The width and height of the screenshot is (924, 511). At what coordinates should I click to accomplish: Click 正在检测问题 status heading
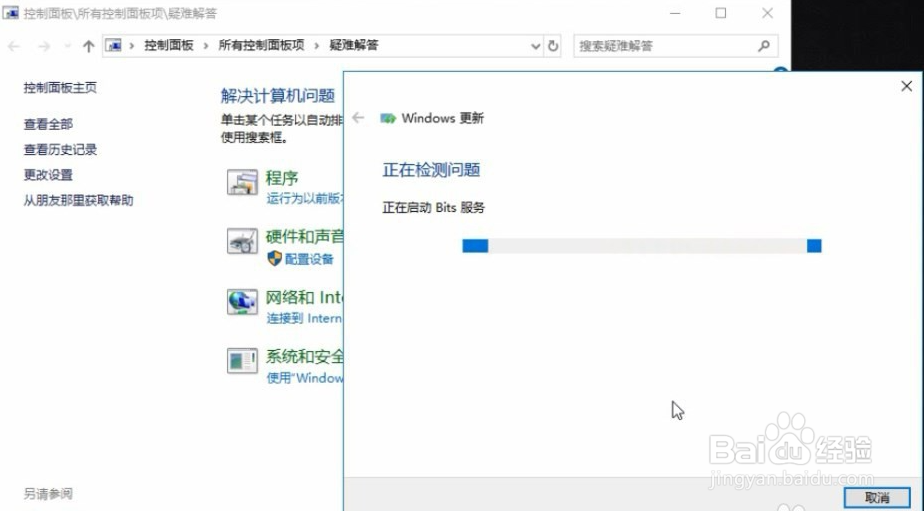point(431,170)
